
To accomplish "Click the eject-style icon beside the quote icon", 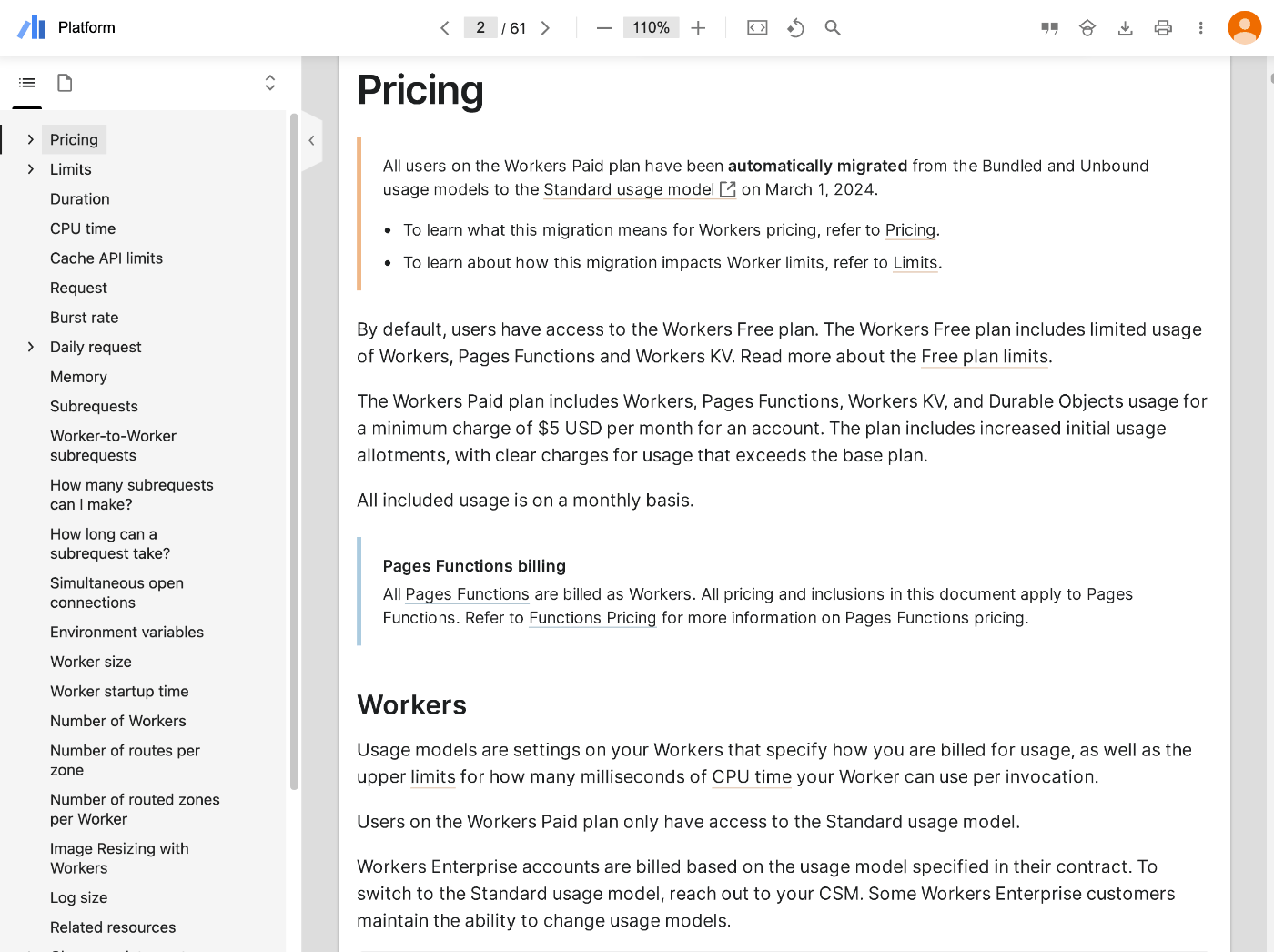I will pos(1087,28).
